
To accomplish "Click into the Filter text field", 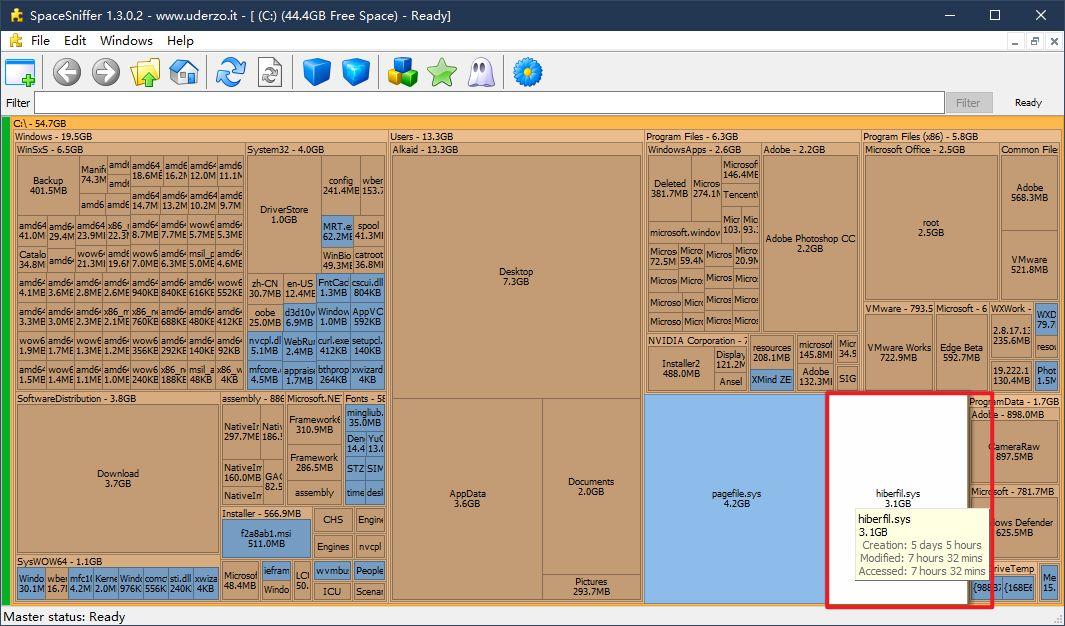I will (488, 103).
